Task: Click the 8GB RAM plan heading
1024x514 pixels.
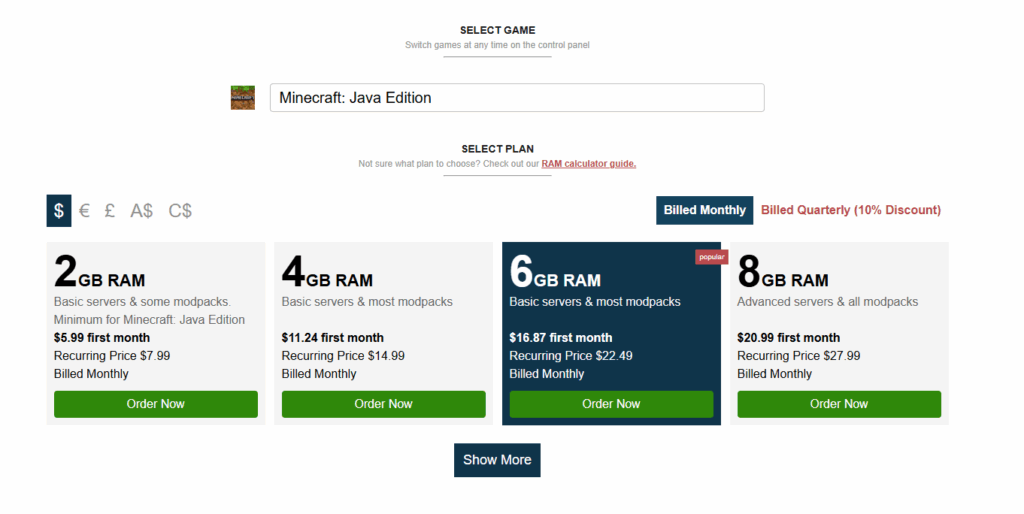Action: tap(782, 272)
